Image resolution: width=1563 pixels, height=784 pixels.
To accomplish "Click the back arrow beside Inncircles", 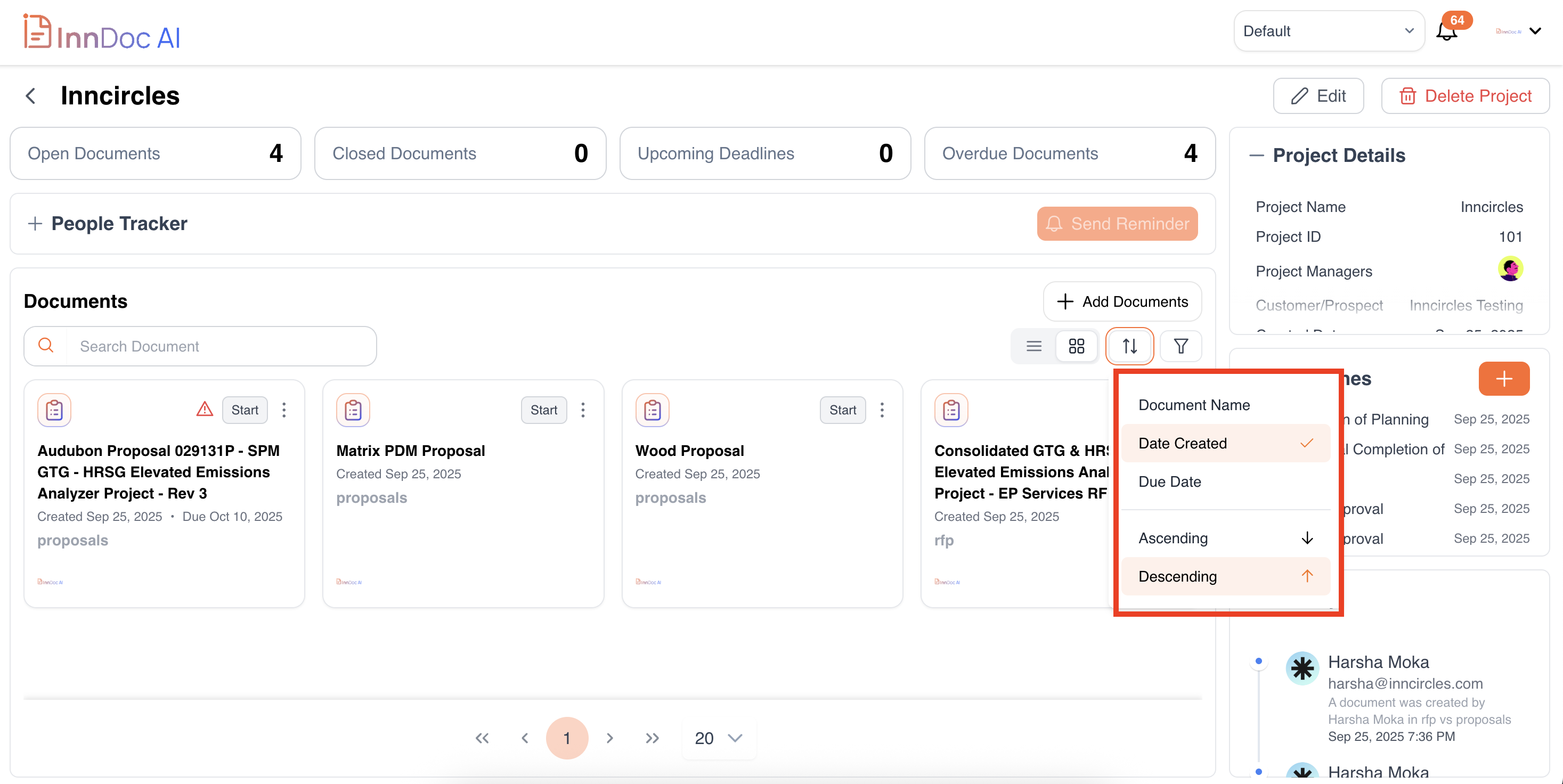I will [x=31, y=96].
